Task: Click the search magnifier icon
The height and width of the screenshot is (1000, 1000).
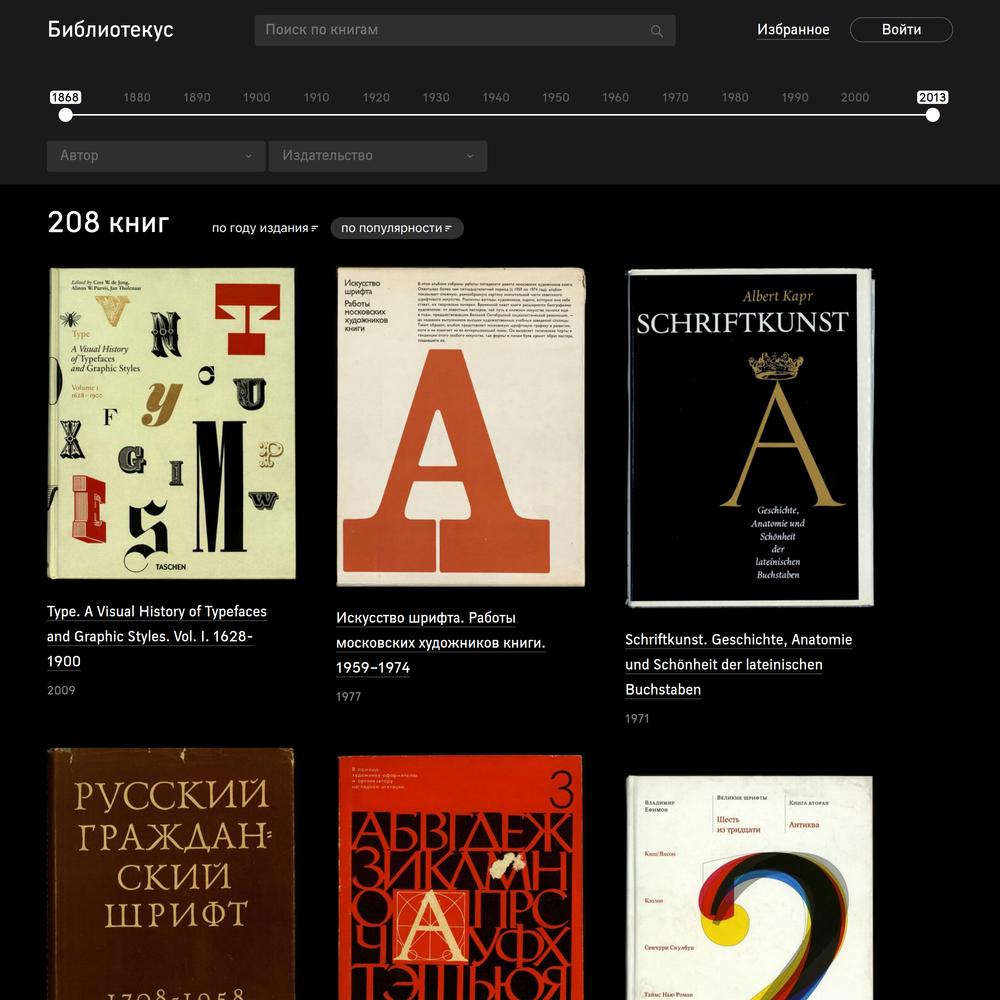Action: (x=656, y=31)
